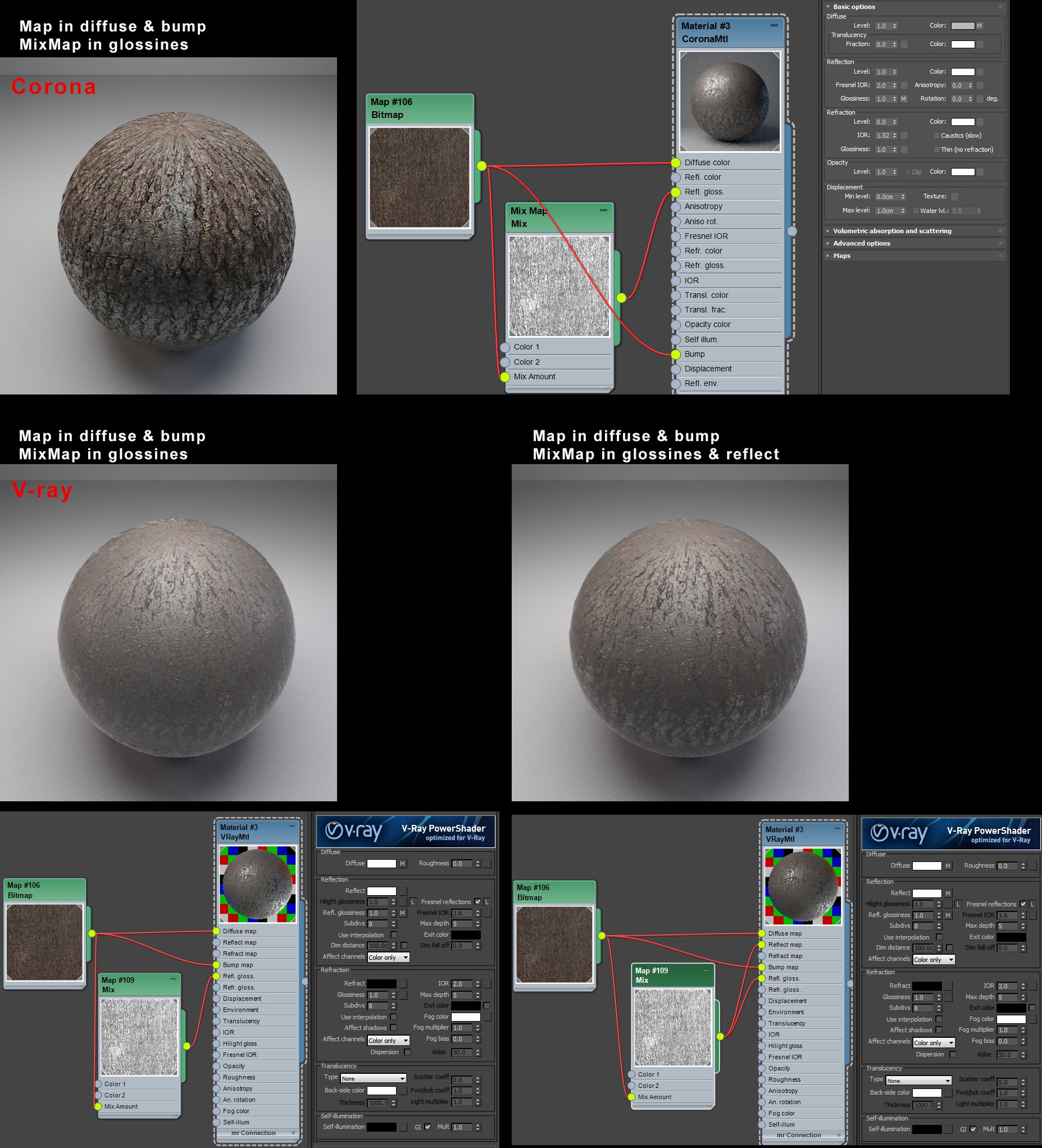Expand the Advanced options rollout

(862, 244)
